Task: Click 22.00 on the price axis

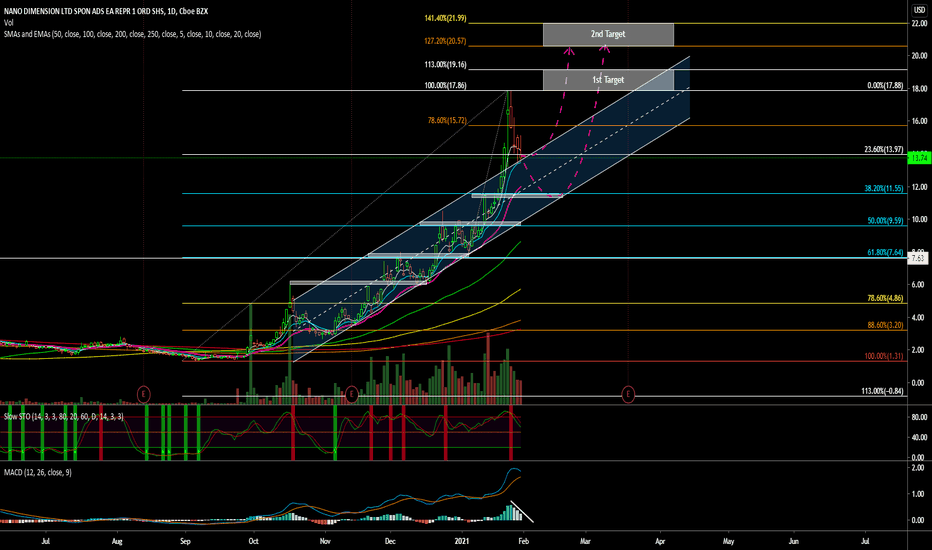Action: [919, 24]
